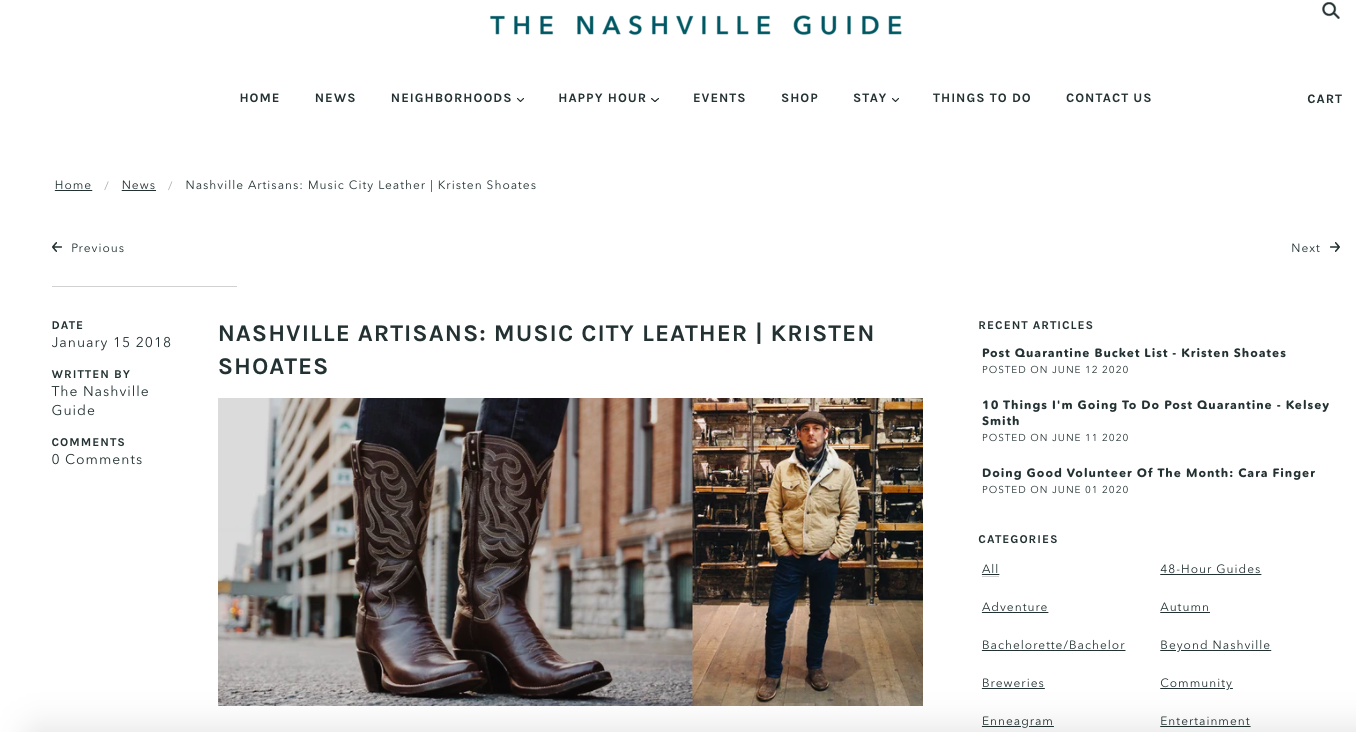Image resolution: width=1356 pixels, height=732 pixels.
Task: Open Post Quarantine Bucket List article
Action: [x=1134, y=353]
